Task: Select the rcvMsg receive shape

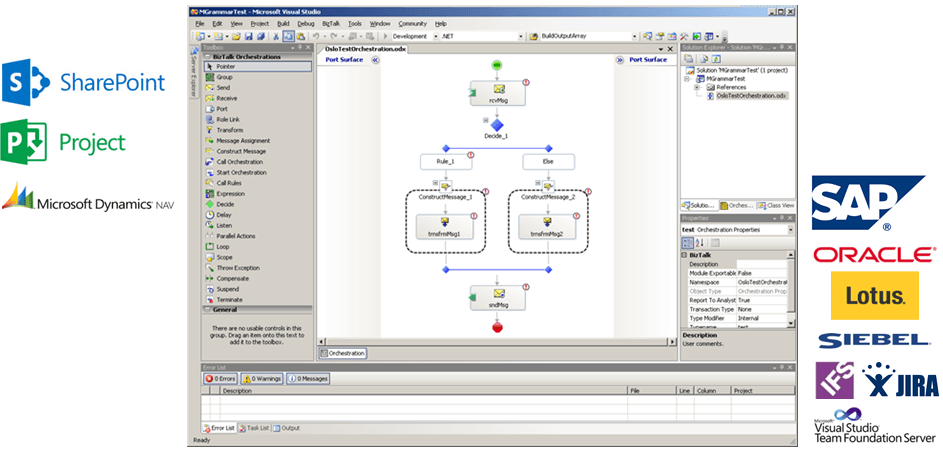Action: [497, 93]
